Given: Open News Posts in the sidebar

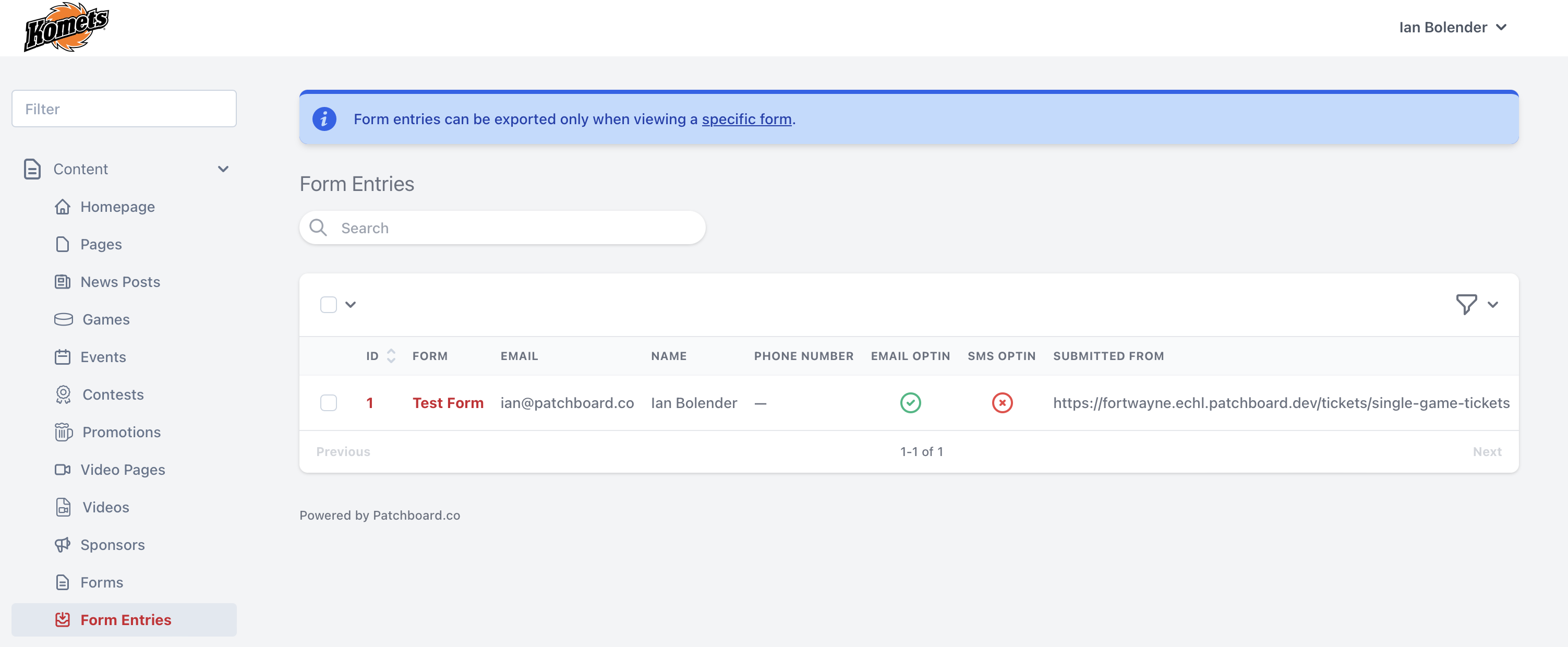Looking at the screenshot, I should [120, 282].
